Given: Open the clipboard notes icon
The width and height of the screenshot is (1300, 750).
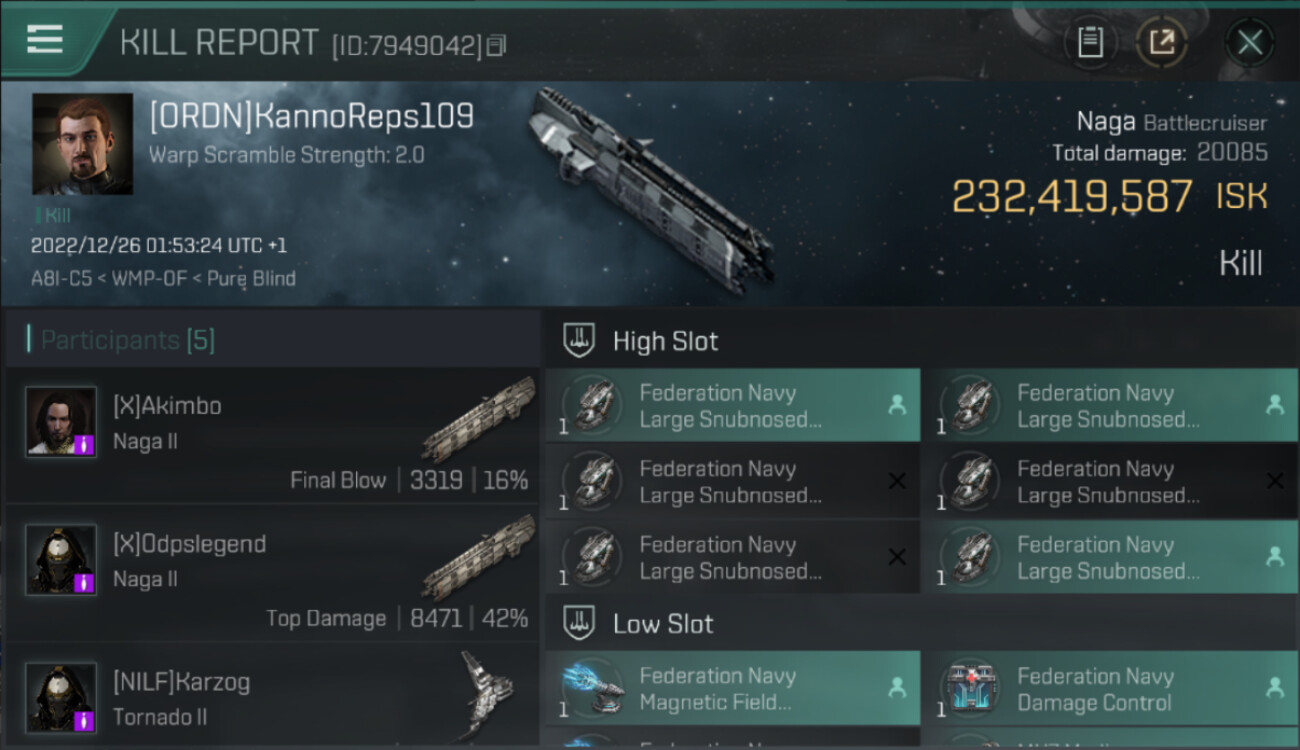Looking at the screenshot, I should [1090, 42].
